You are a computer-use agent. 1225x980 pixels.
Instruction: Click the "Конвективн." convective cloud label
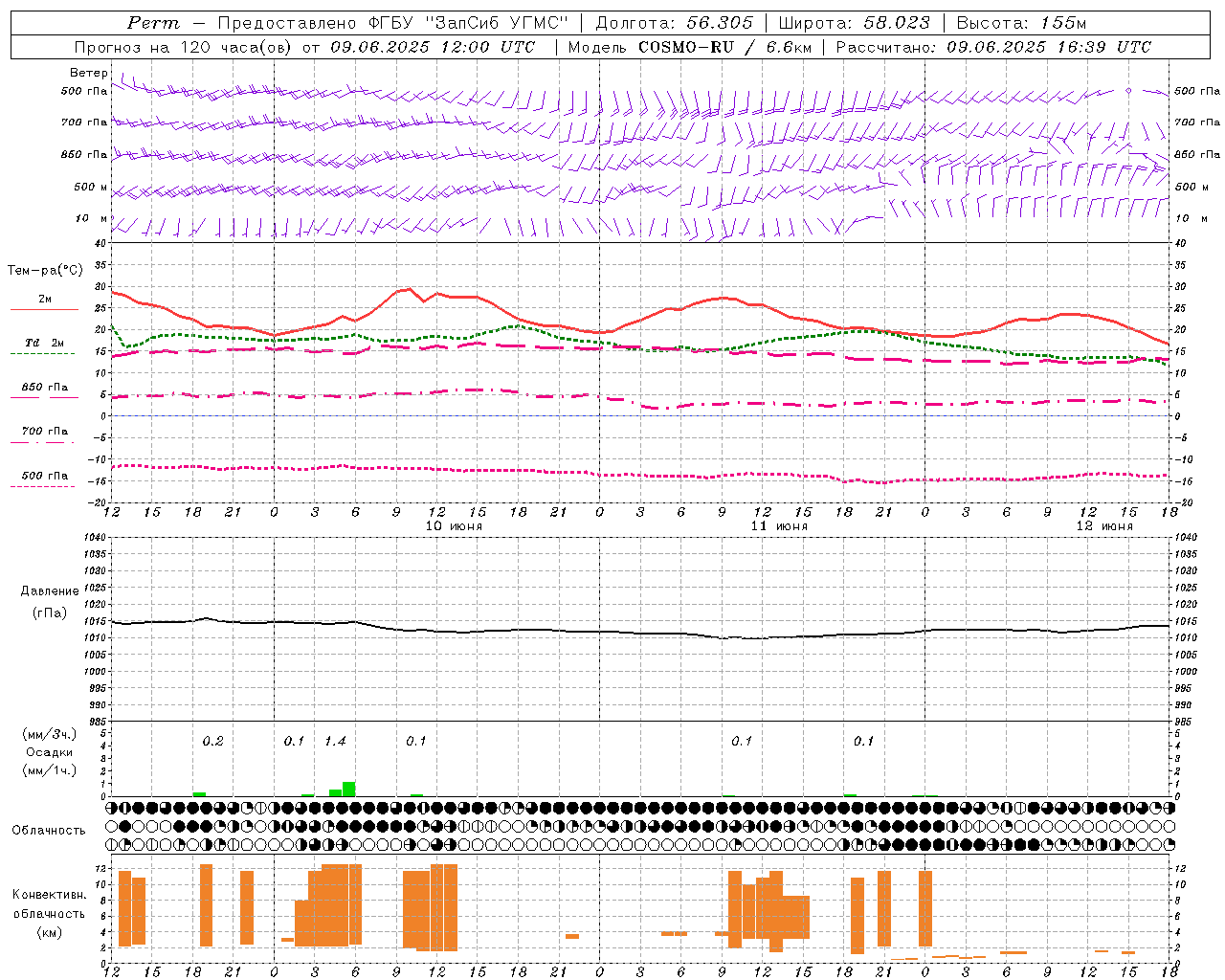tap(49, 895)
